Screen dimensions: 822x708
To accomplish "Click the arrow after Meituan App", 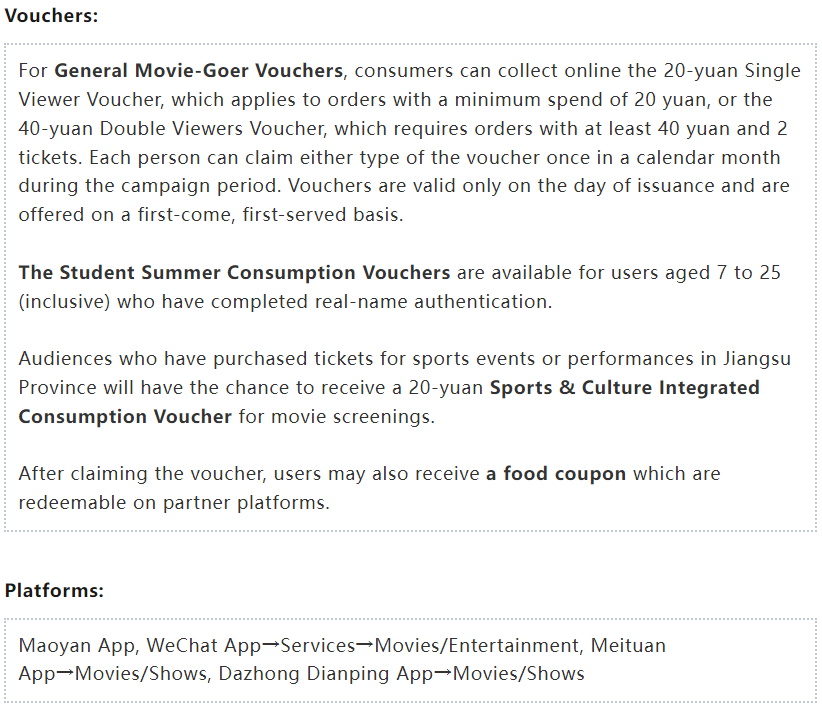I will 65,673.
